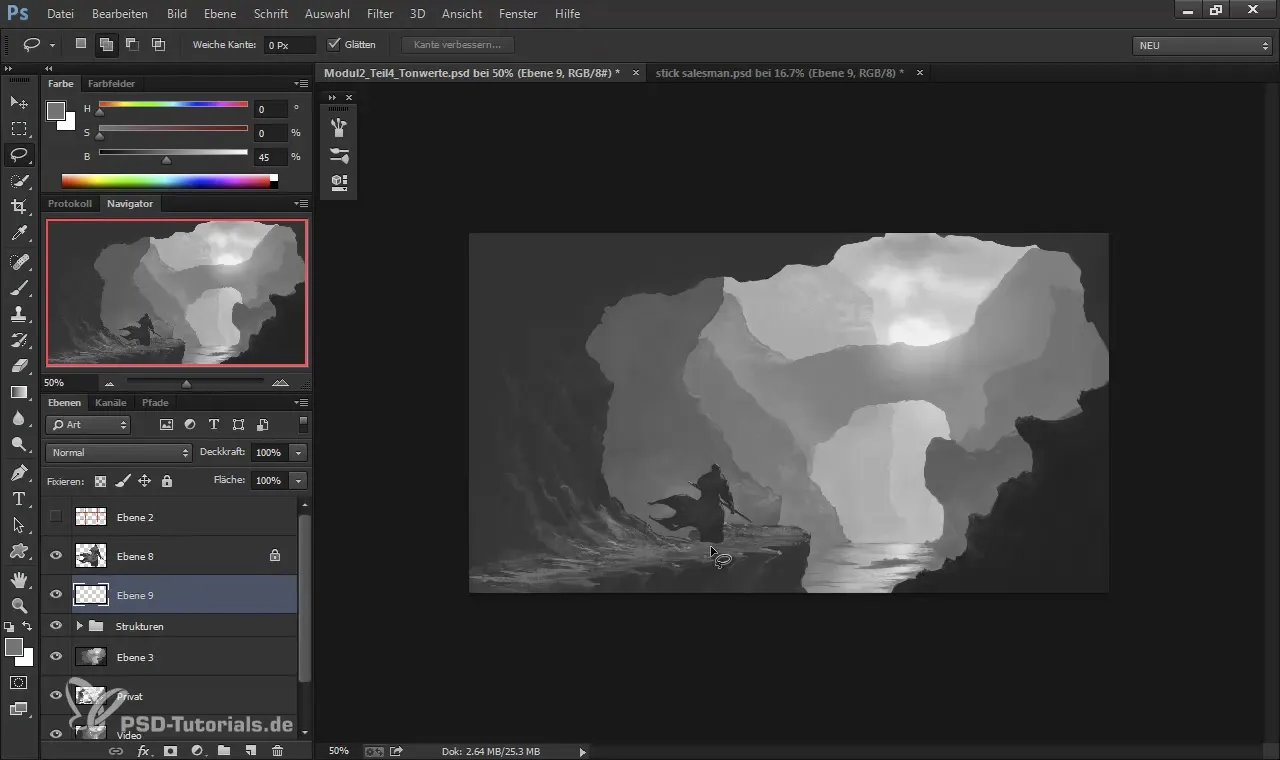The height and width of the screenshot is (760, 1280).
Task: Select the Lasso tool in the toolbox
Action: click(18, 154)
